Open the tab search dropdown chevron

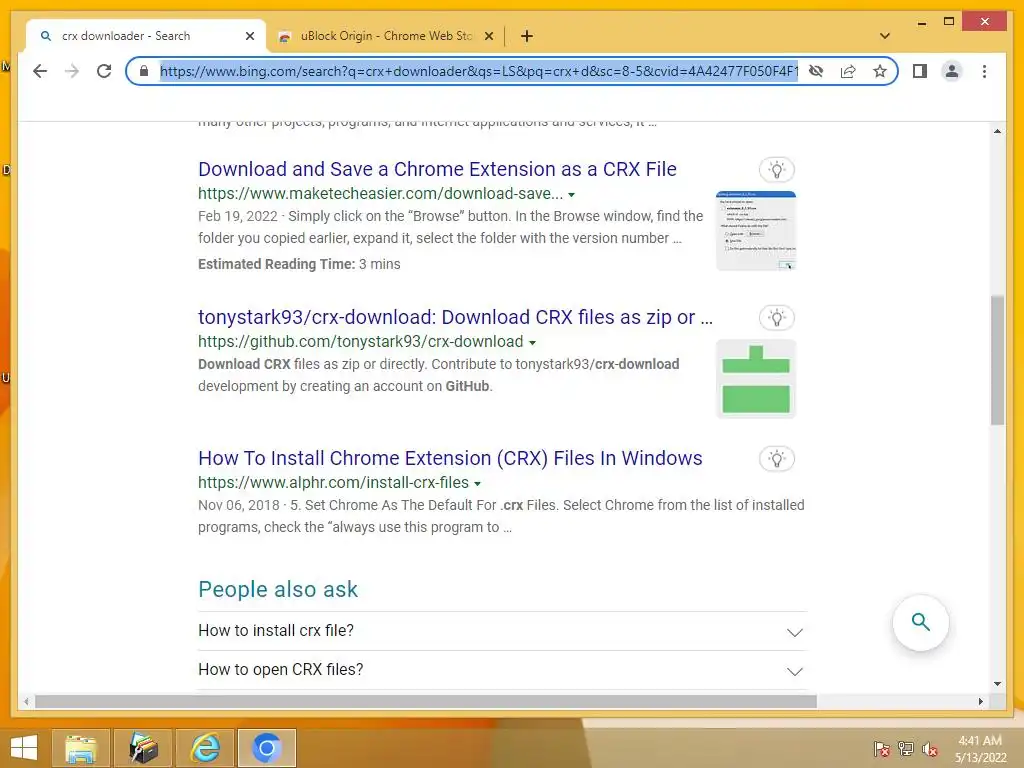pyautogui.click(x=885, y=36)
